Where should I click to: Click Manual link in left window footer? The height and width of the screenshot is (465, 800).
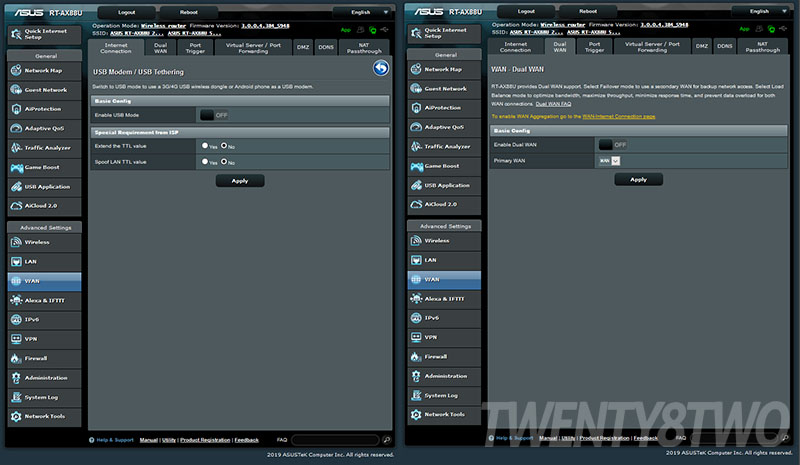[148, 440]
